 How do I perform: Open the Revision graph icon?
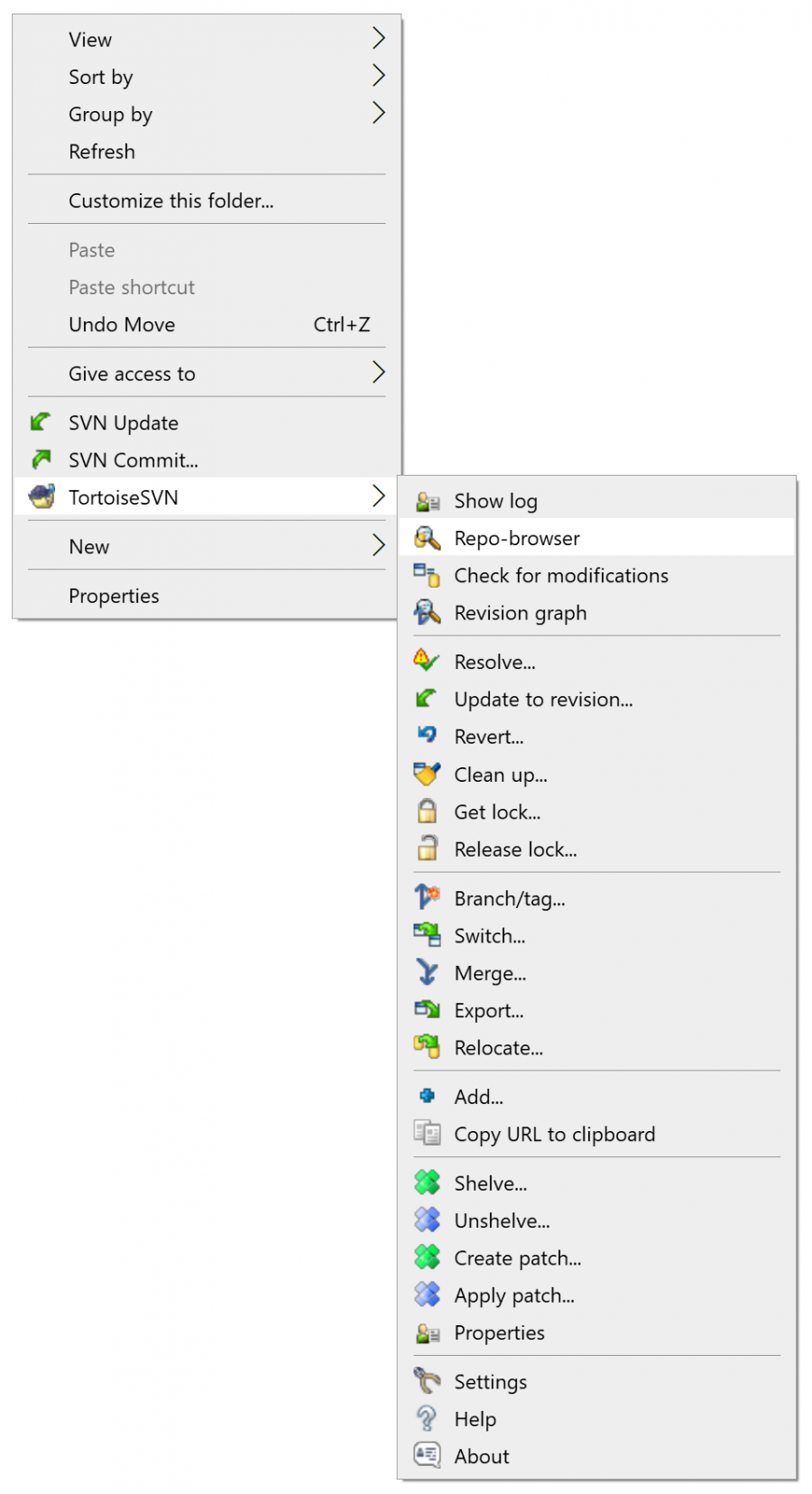[x=426, y=613]
